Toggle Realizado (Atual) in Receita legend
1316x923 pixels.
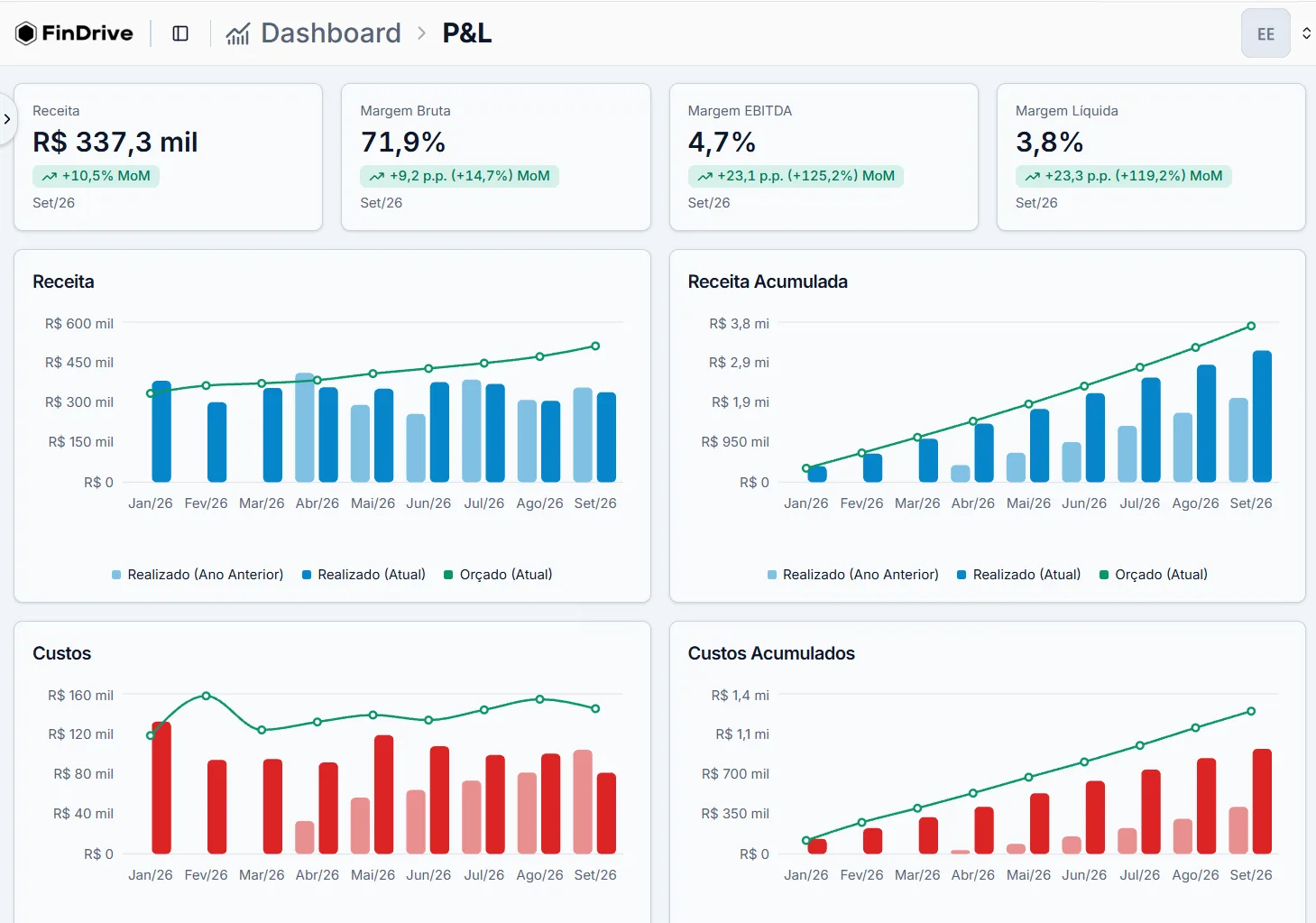coord(364,575)
